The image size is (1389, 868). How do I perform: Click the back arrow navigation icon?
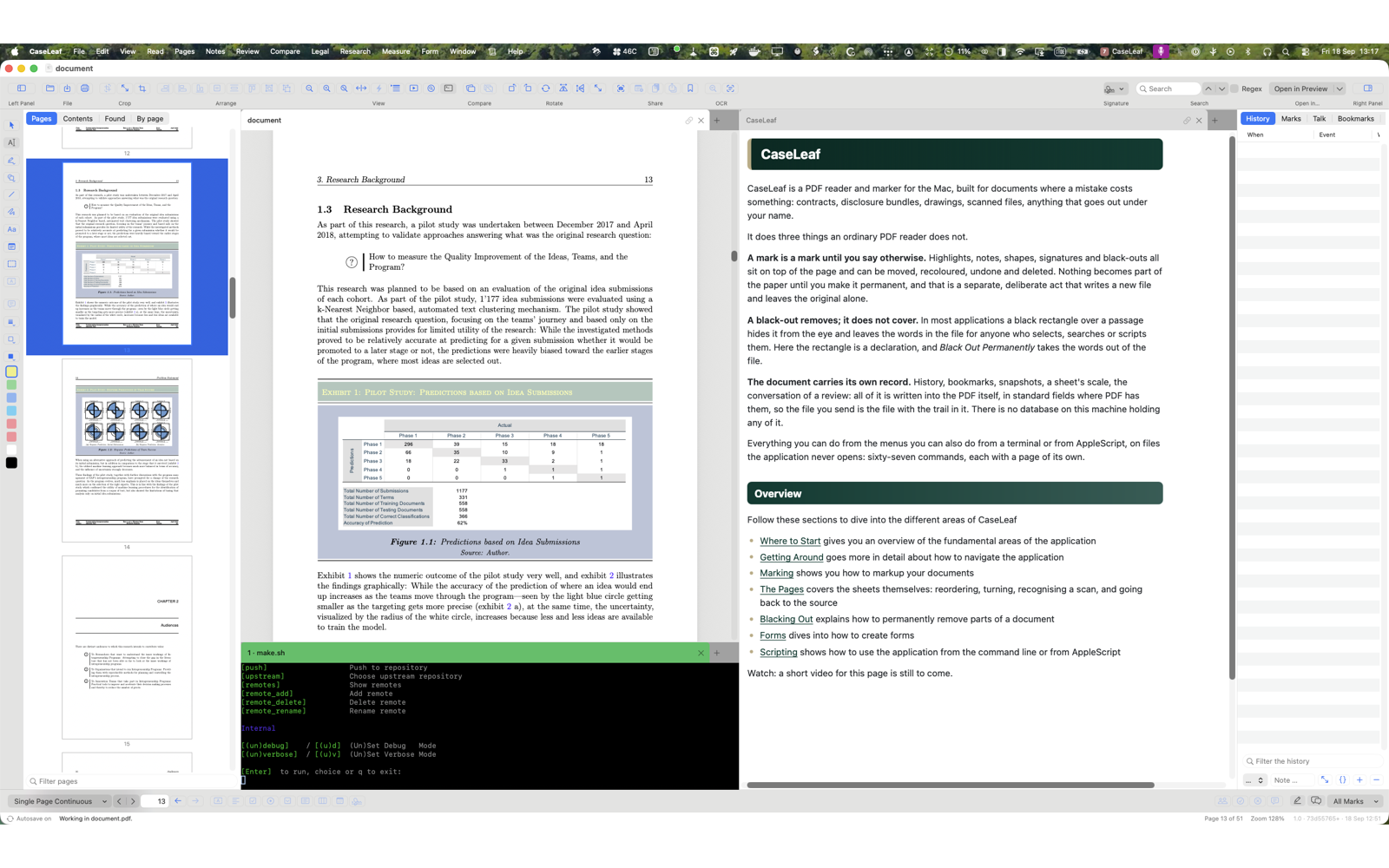click(x=178, y=801)
